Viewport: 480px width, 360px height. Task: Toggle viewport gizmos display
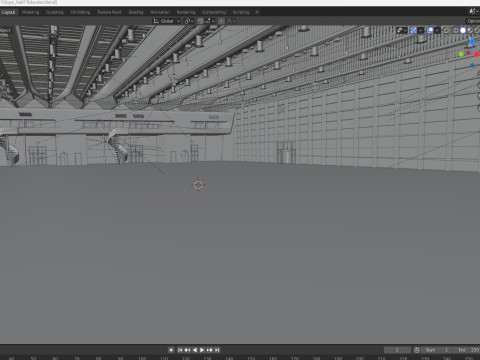(x=413, y=30)
